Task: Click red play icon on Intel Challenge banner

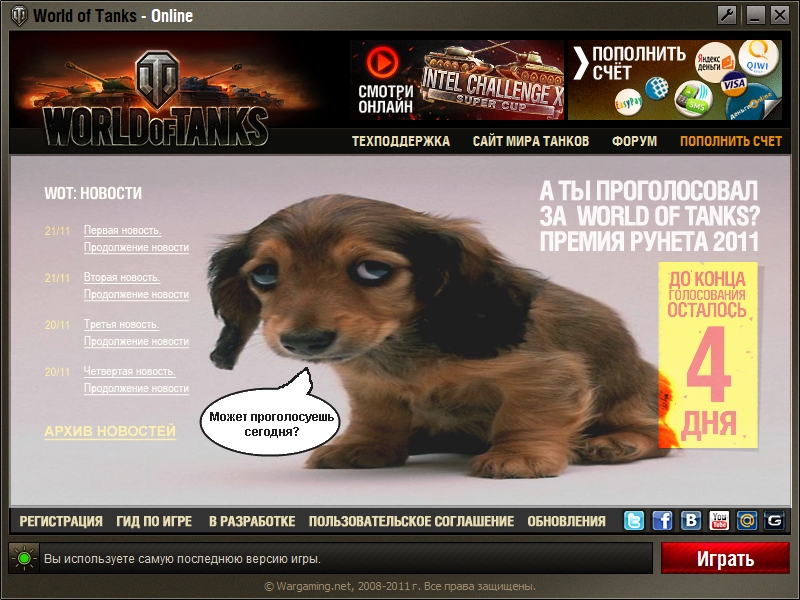Action: 382,62
